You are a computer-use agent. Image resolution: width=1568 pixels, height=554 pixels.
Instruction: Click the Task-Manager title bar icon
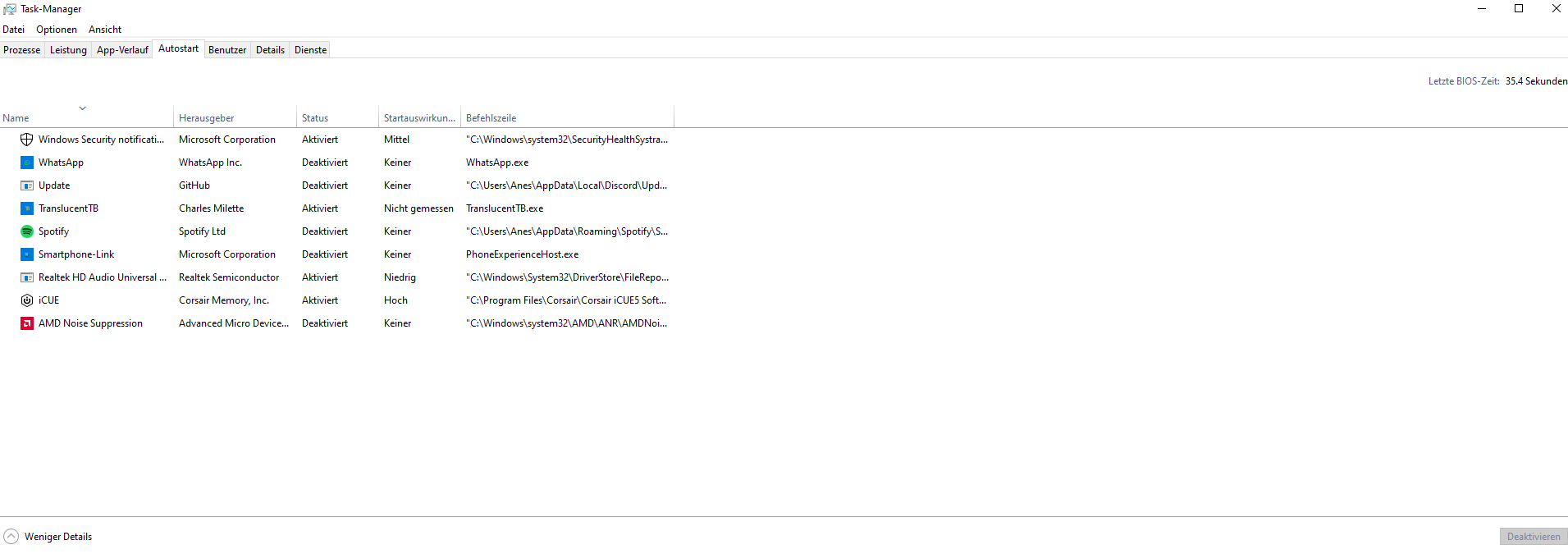[10, 9]
